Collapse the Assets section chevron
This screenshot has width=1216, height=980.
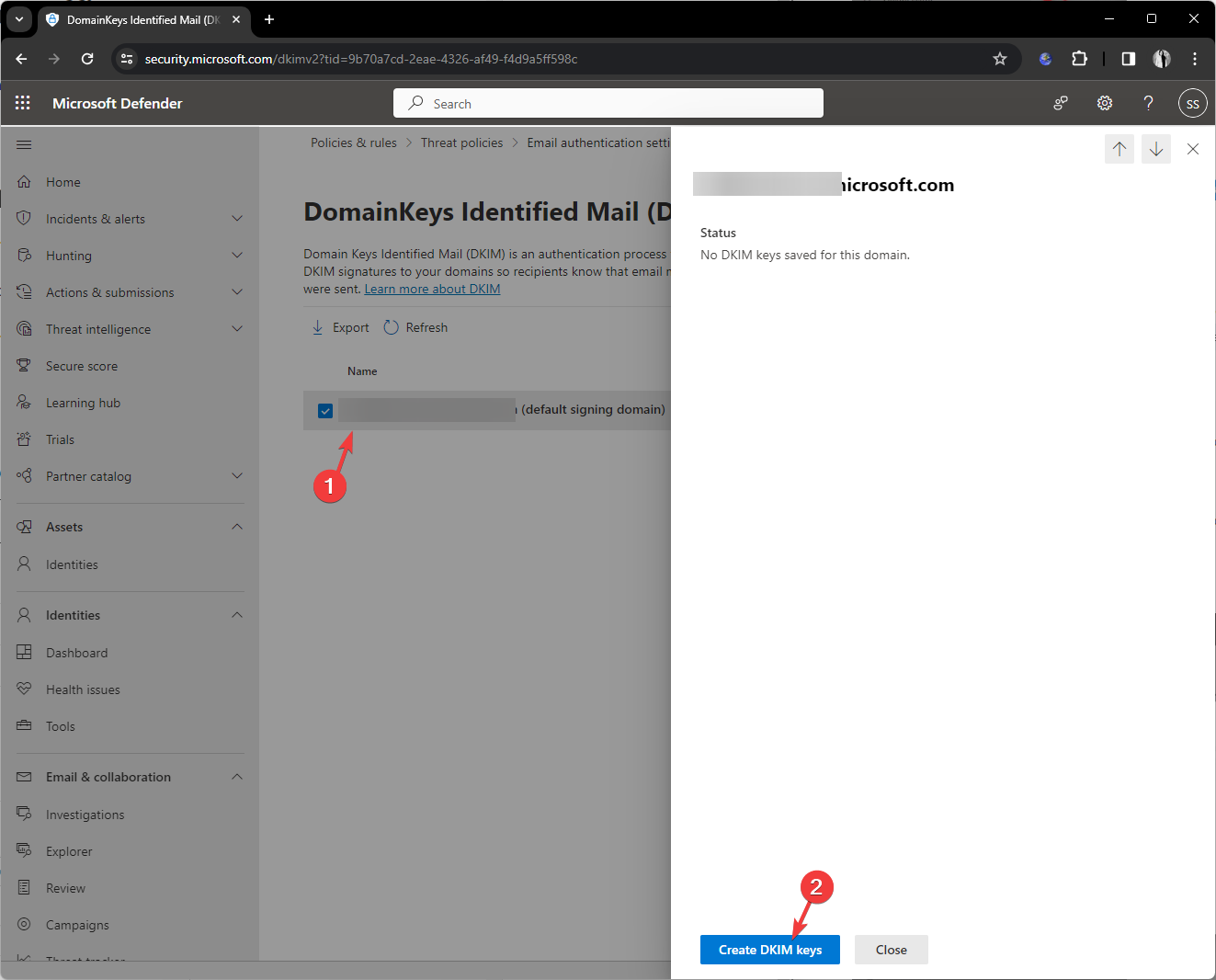[237, 527]
